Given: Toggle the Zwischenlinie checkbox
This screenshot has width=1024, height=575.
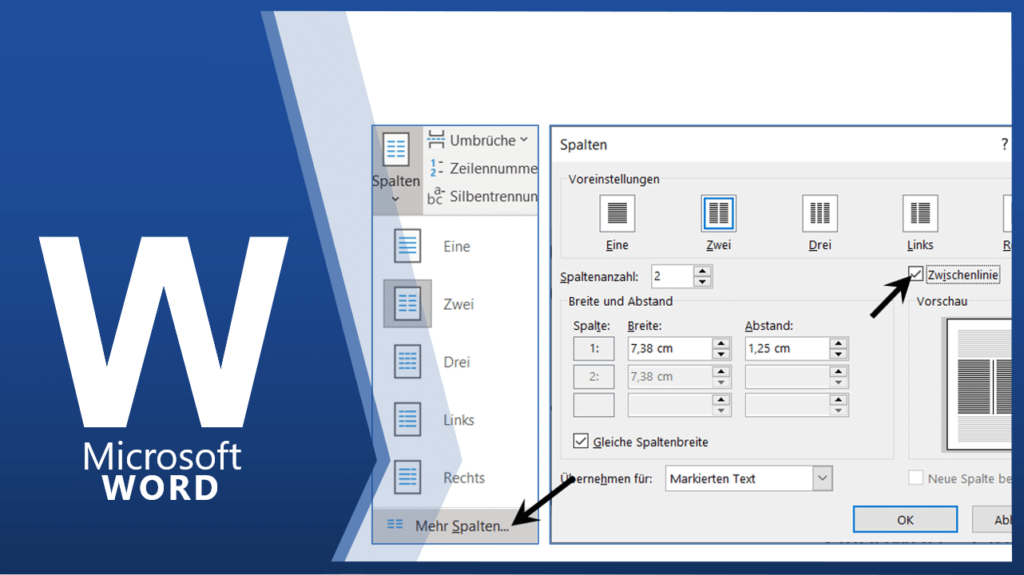Looking at the screenshot, I should click(917, 274).
